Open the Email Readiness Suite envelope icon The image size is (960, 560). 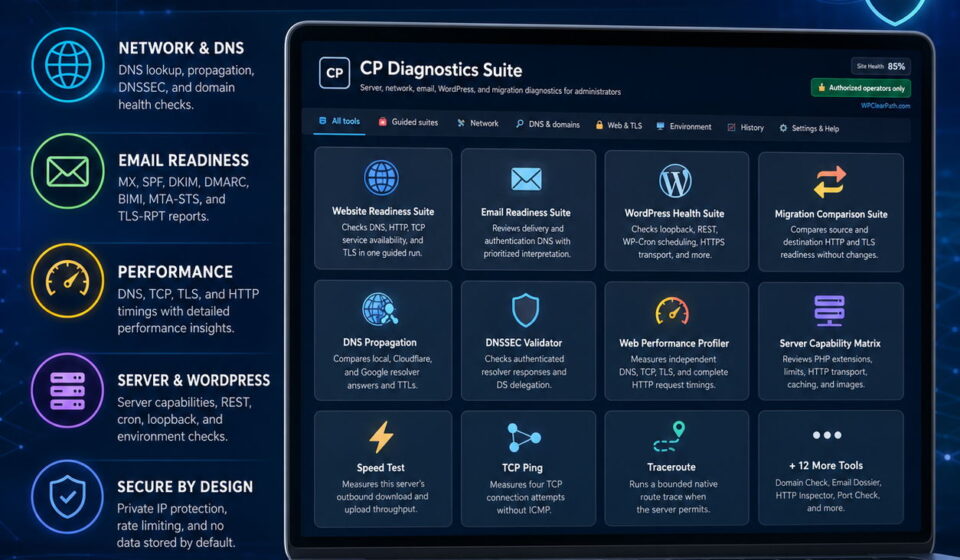coord(526,179)
